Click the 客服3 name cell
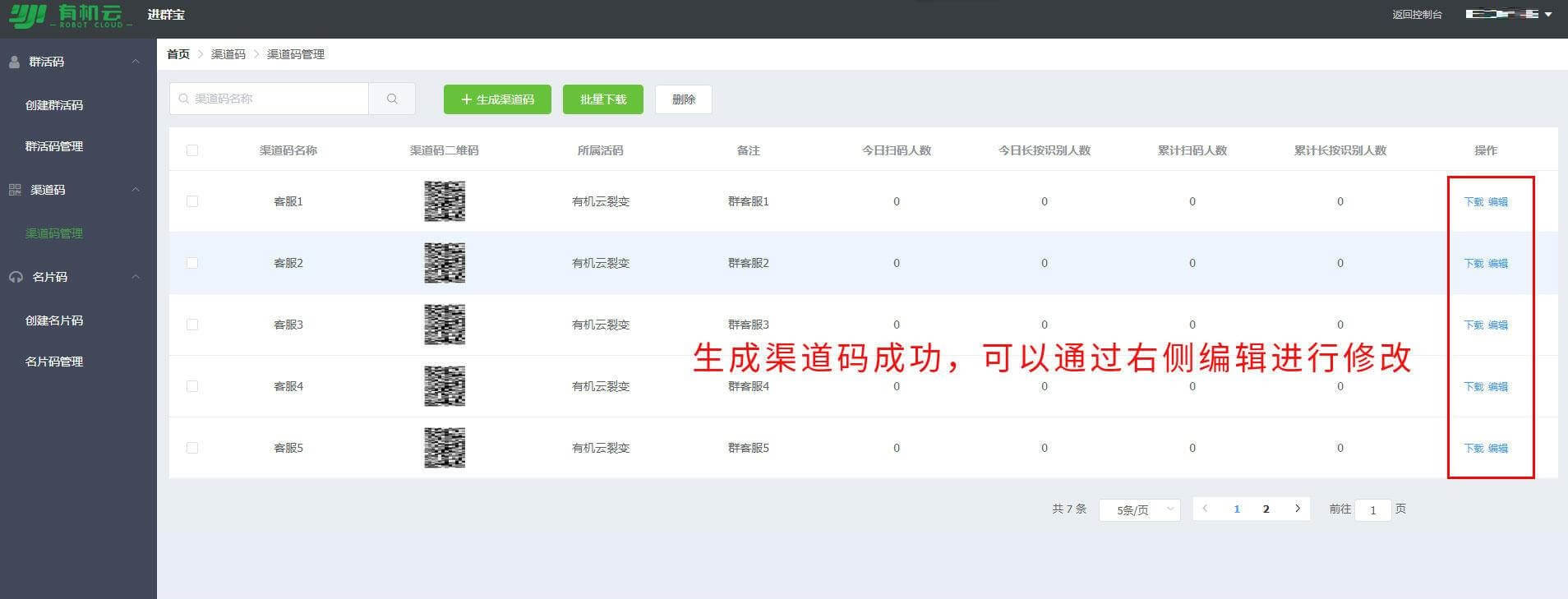The image size is (1568, 599). (288, 325)
